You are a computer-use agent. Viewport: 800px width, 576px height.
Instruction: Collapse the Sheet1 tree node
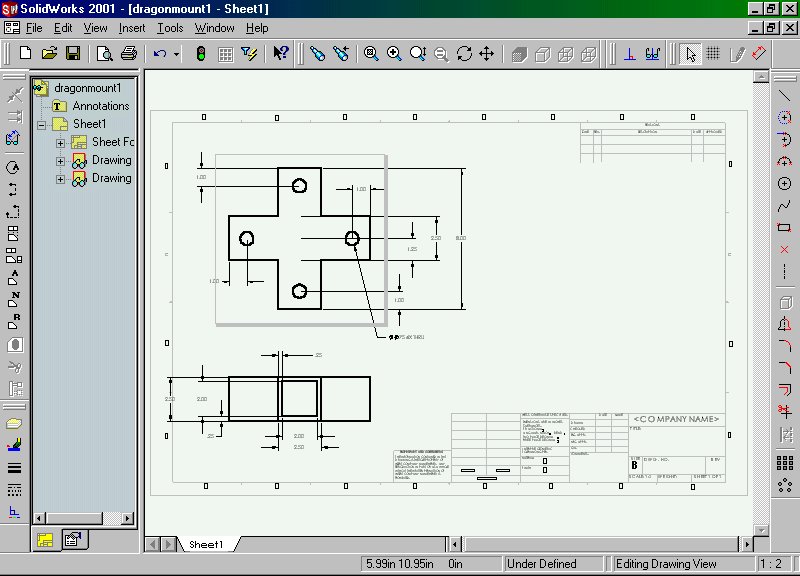click(41, 125)
